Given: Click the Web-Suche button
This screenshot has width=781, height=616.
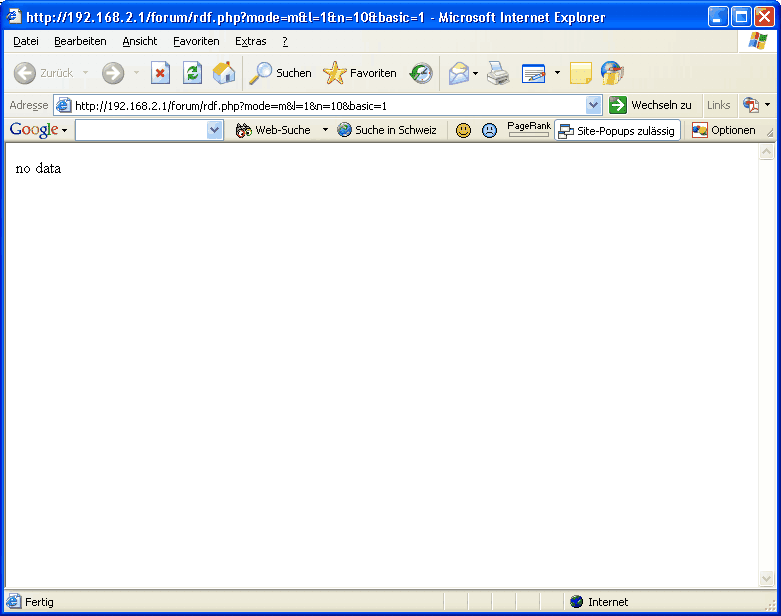Looking at the screenshot, I should click(273, 130).
